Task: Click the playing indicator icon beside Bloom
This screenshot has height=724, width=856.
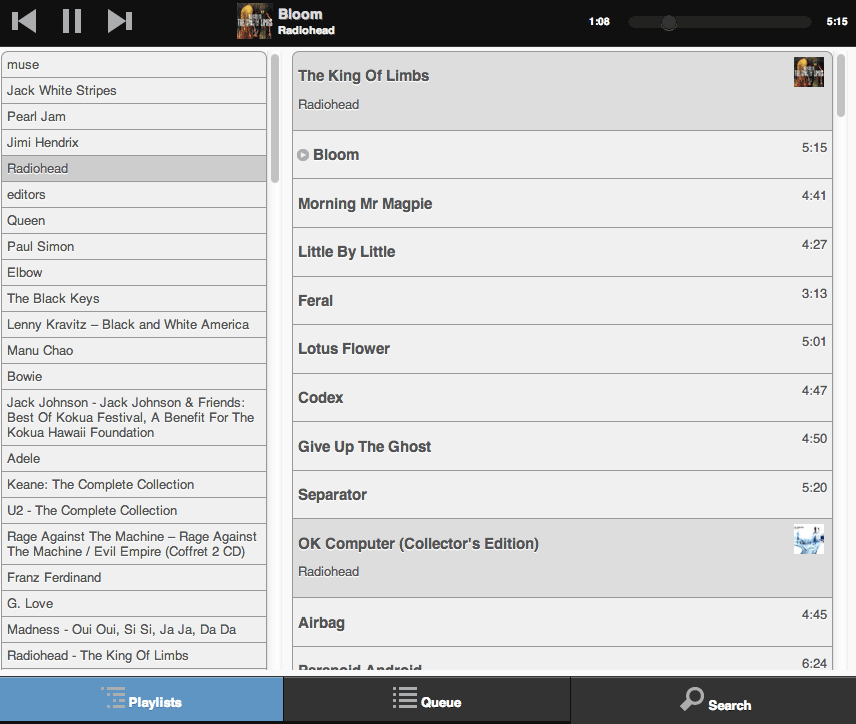Action: point(303,155)
